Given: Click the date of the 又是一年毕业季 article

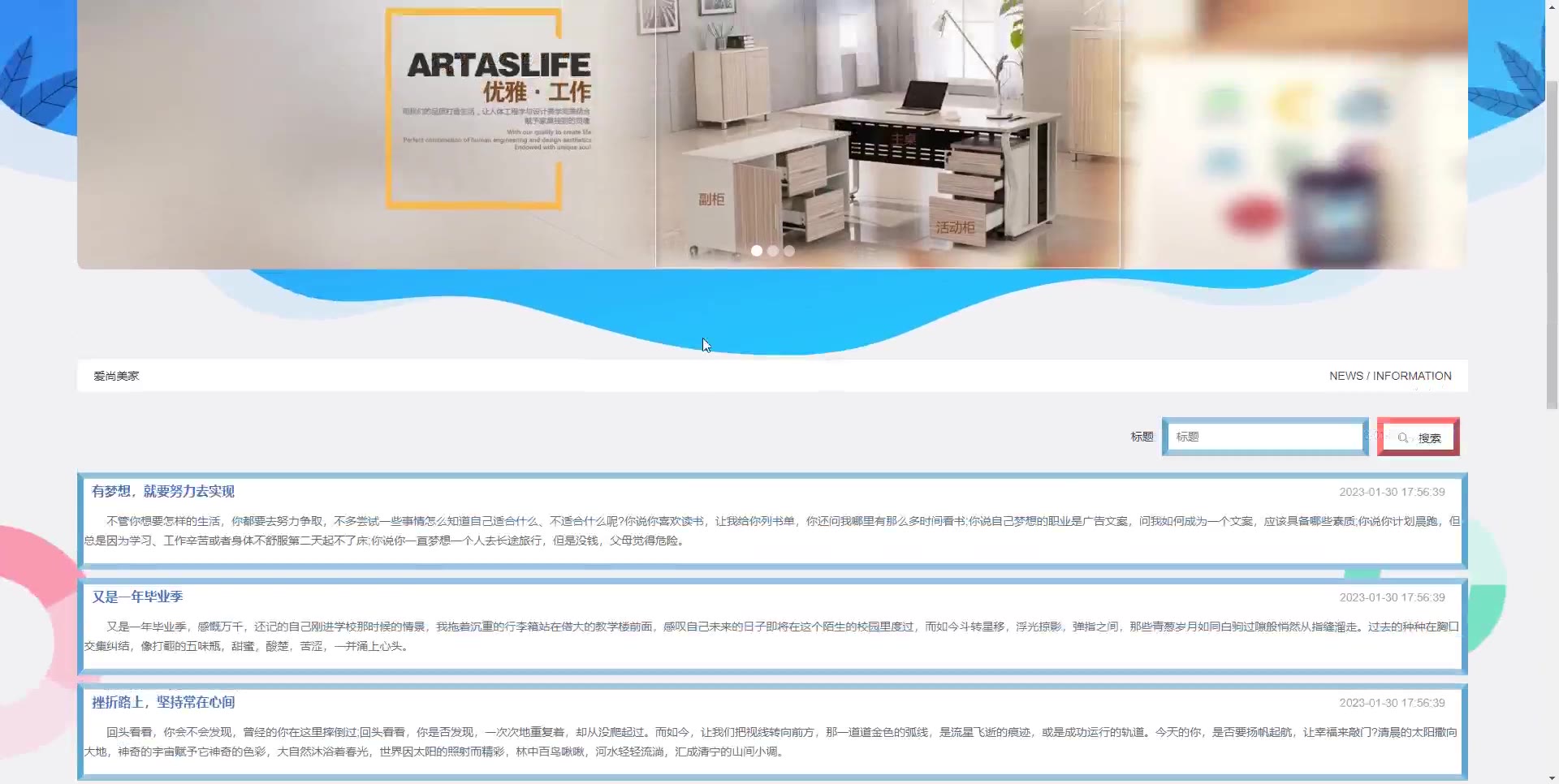Looking at the screenshot, I should tap(1392, 597).
